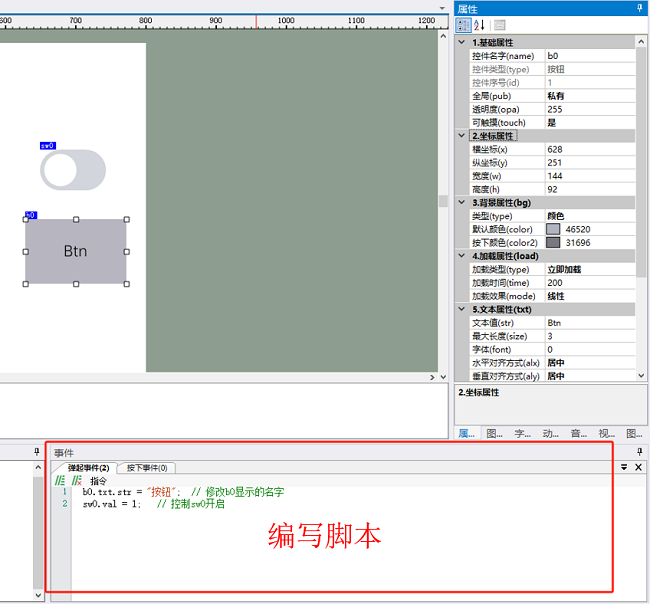650x604 pixels.
Task: Click the comment lines icon
Action: tap(60, 480)
